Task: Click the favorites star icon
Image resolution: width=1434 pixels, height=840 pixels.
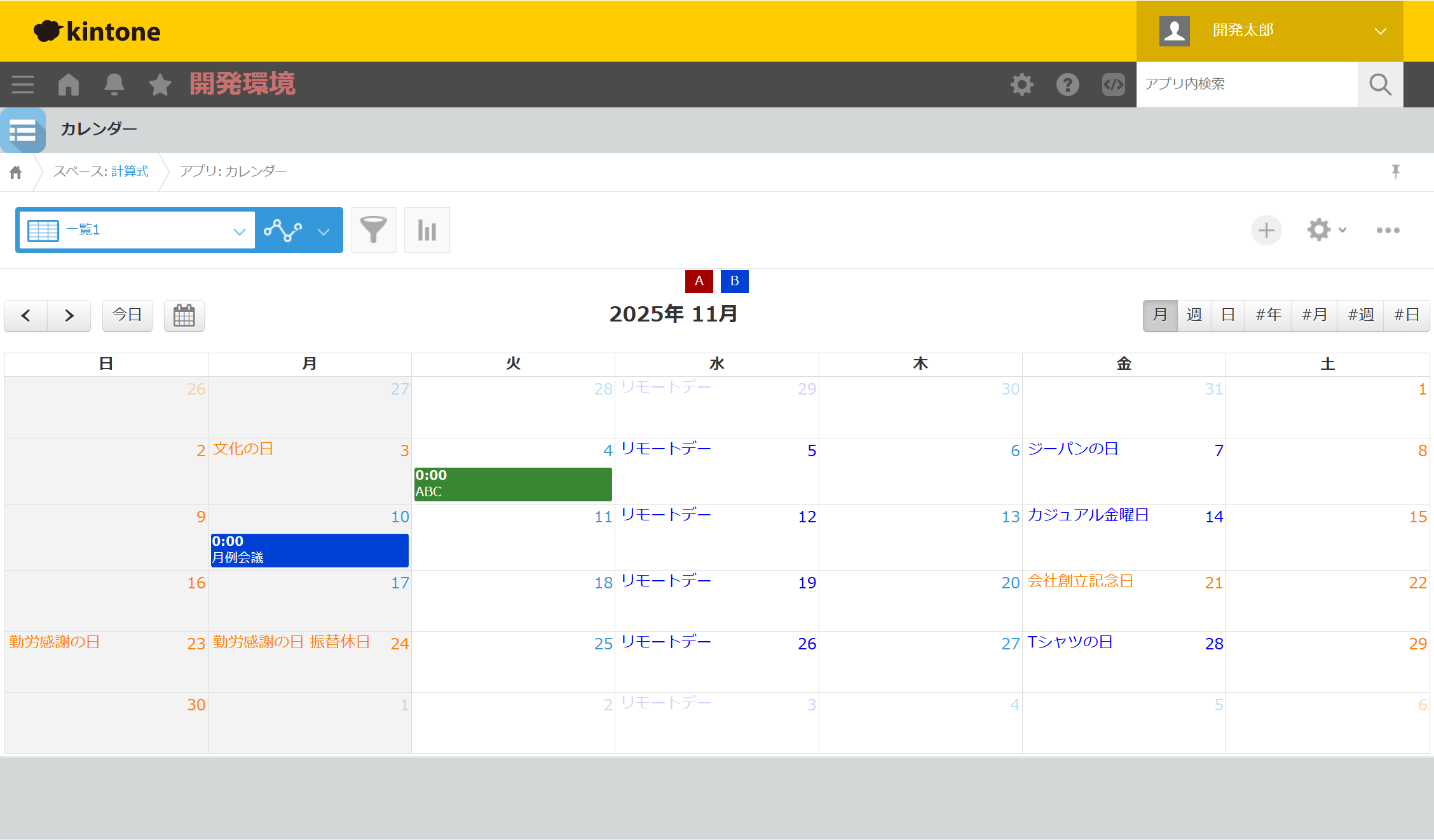Action: point(160,85)
